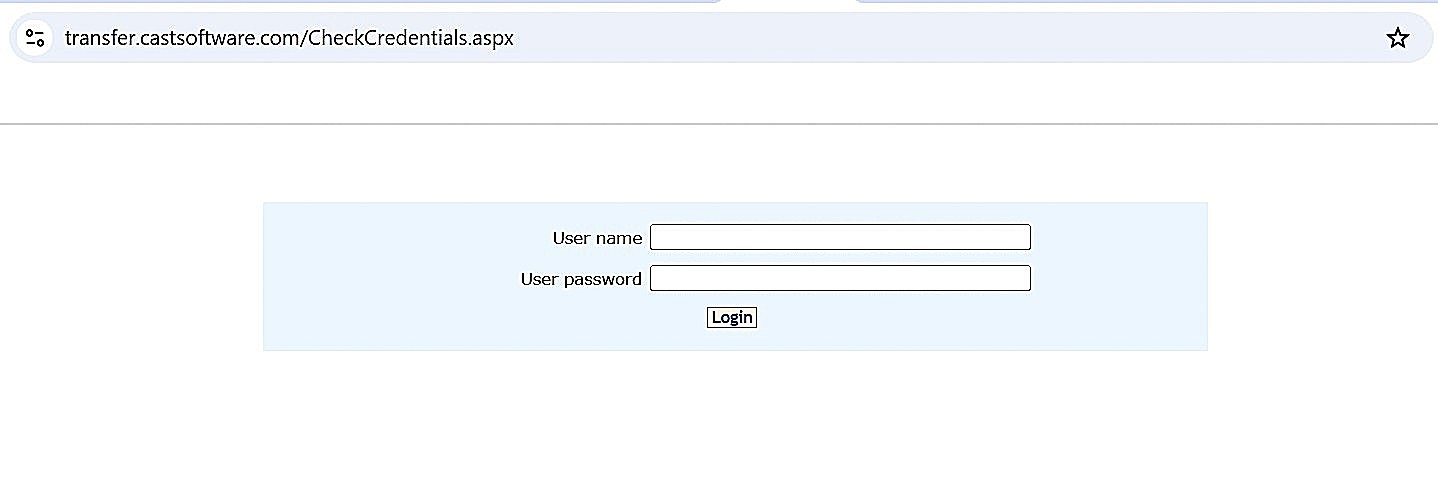Click the browser tab strip above address bar
The height and width of the screenshot is (499, 1438).
787,3
